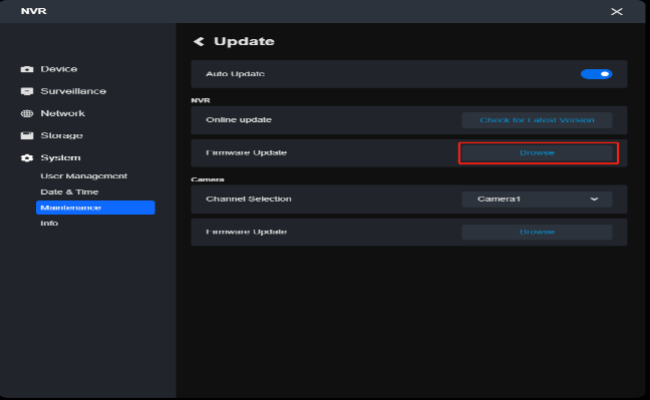
Task: Collapse the System menu section
Action: pos(60,158)
